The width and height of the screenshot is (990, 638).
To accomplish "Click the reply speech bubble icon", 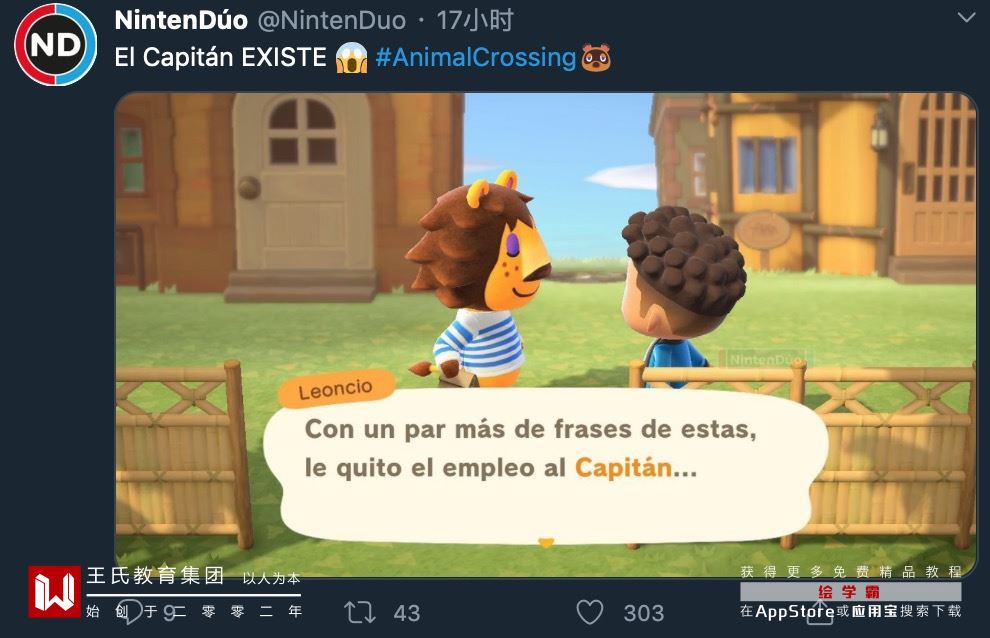I will click(x=130, y=612).
